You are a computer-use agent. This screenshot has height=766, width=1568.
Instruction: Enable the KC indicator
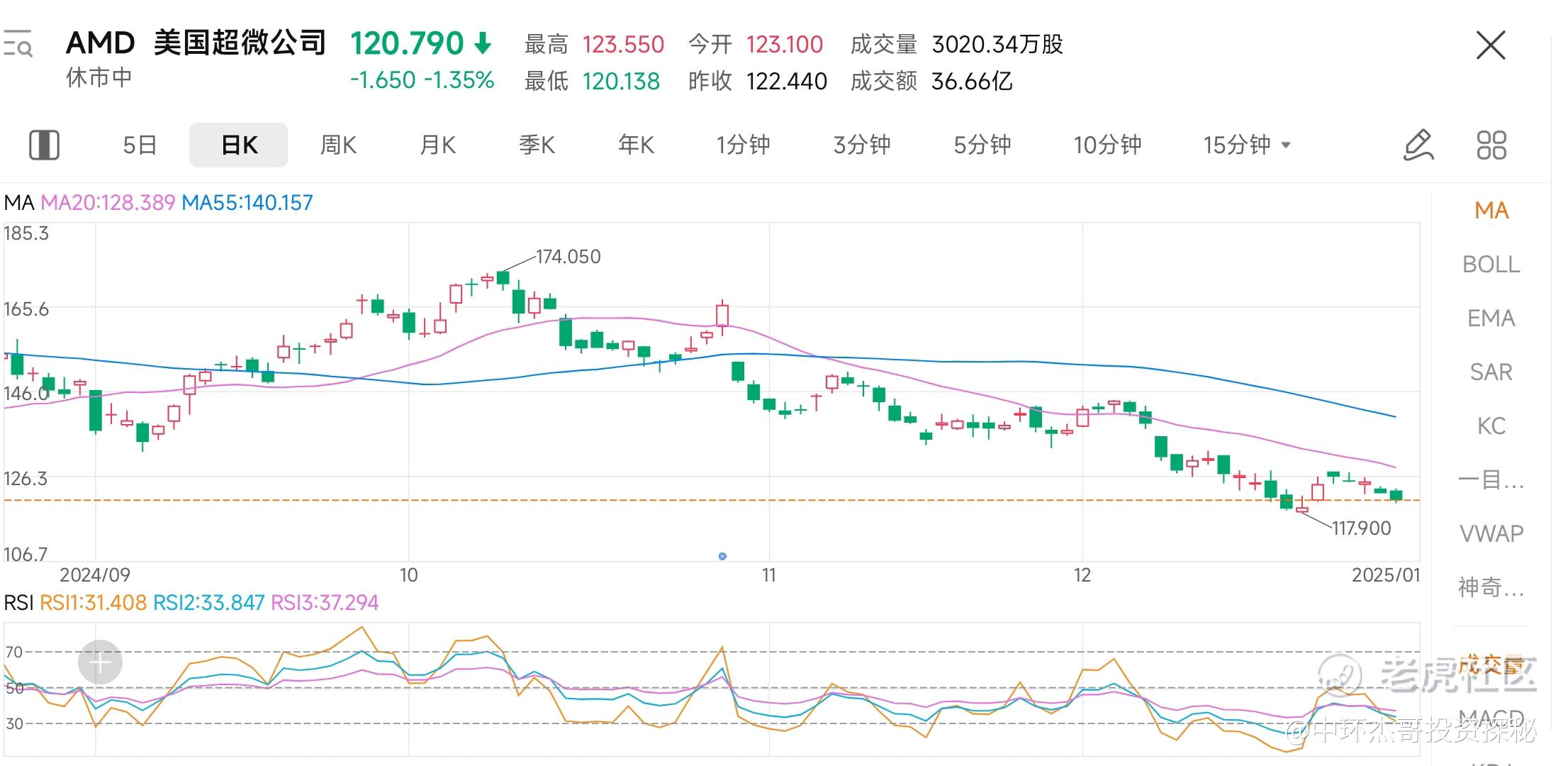(1491, 426)
